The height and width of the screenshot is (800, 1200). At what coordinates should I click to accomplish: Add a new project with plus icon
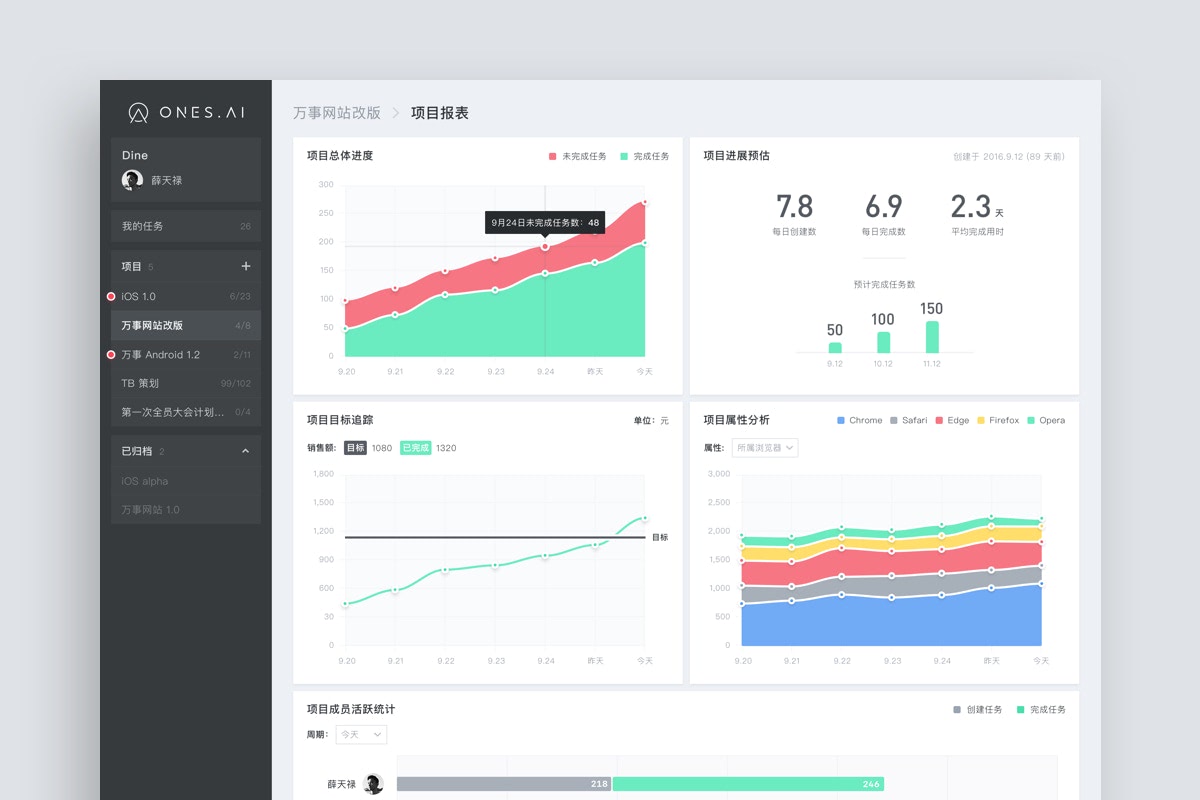pyautogui.click(x=246, y=266)
